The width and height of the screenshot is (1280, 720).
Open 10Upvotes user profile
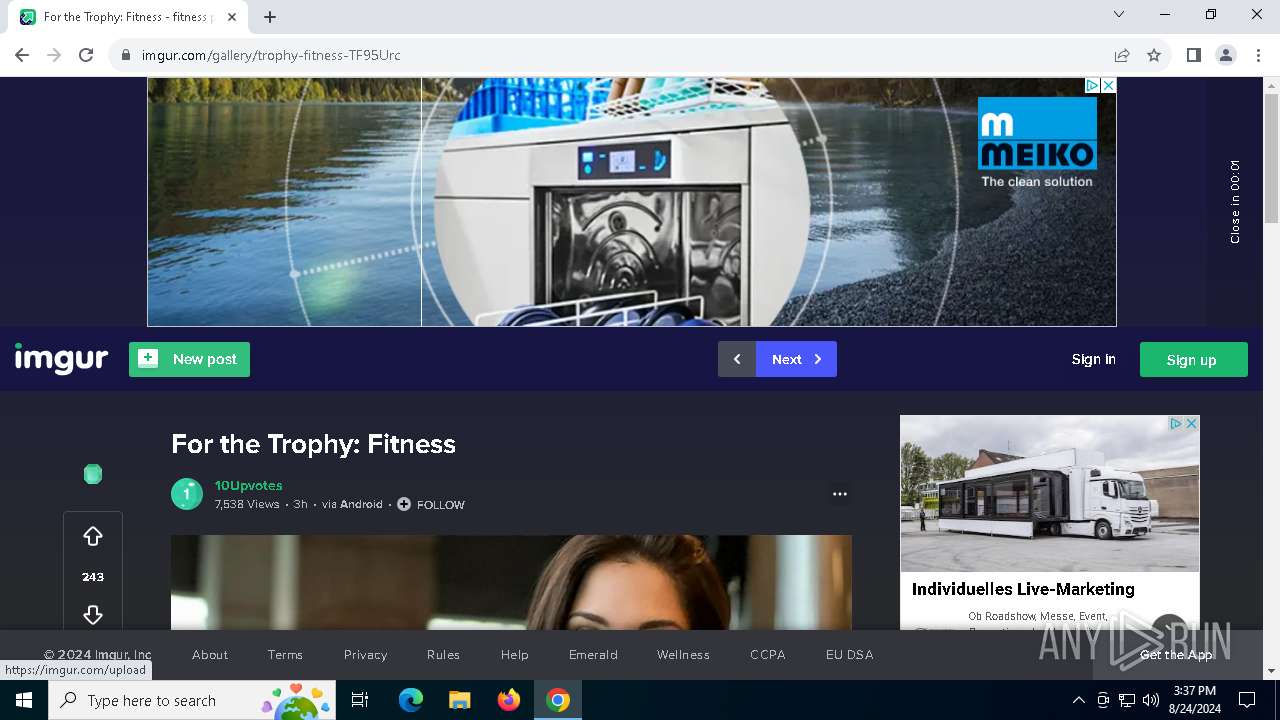tap(248, 485)
